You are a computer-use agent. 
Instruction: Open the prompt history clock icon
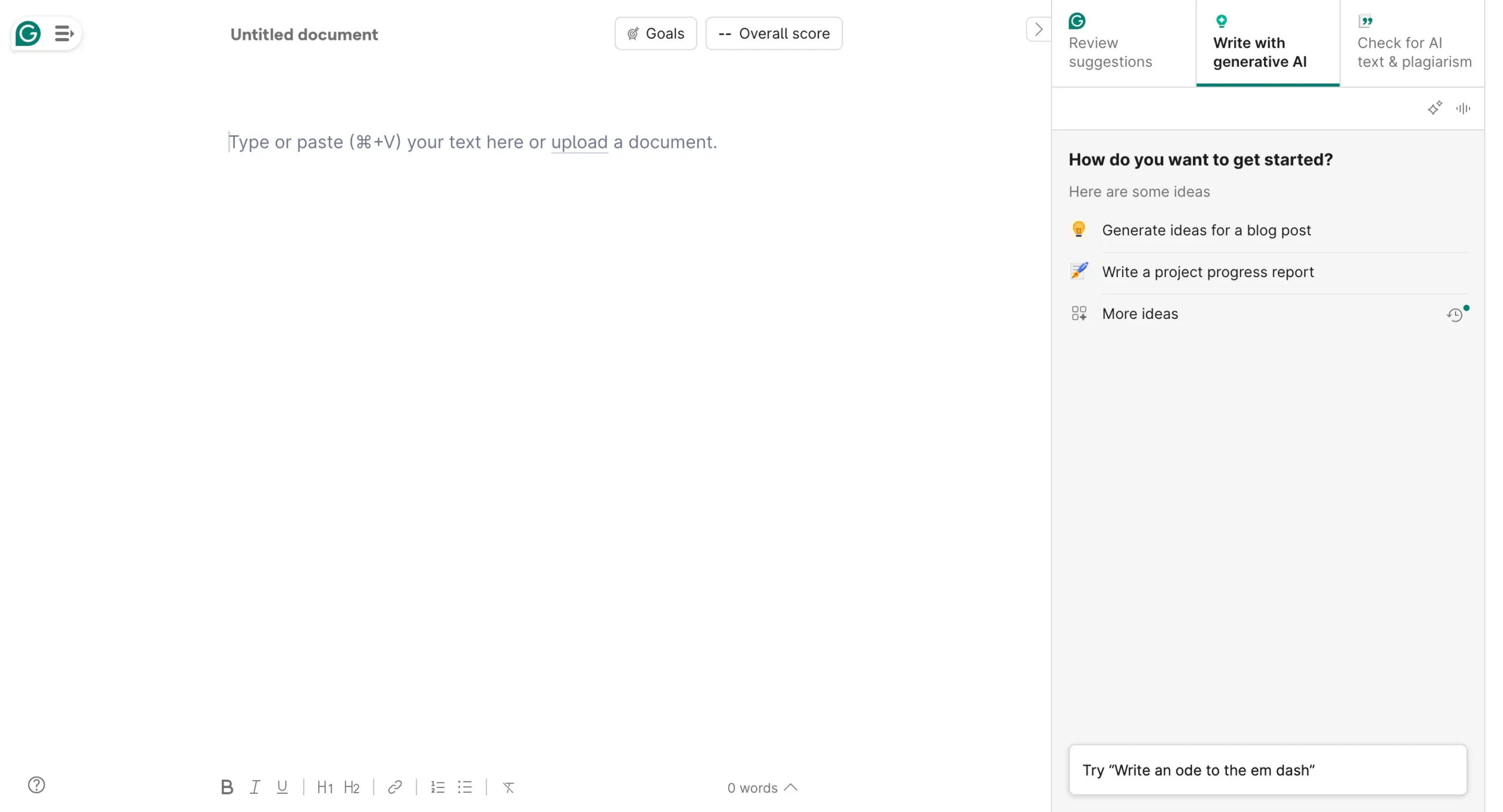point(1455,315)
